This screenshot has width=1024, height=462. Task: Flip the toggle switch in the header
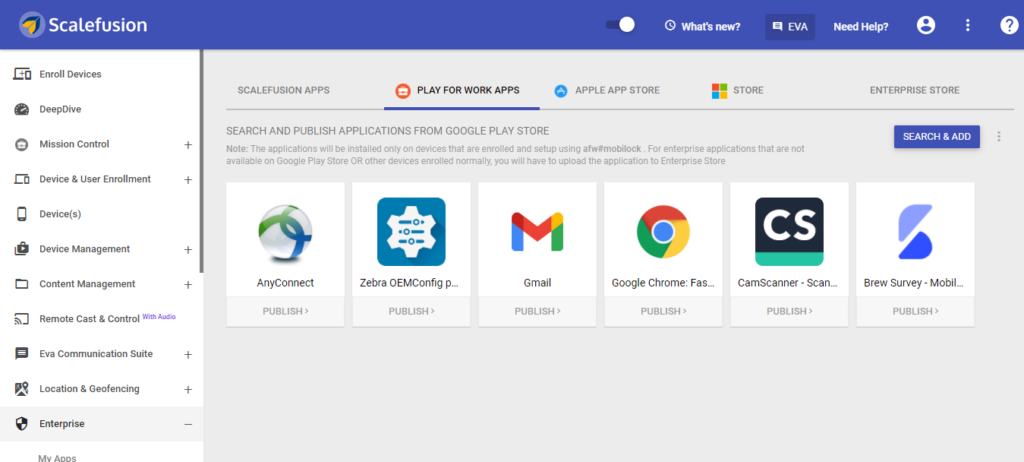click(x=620, y=25)
